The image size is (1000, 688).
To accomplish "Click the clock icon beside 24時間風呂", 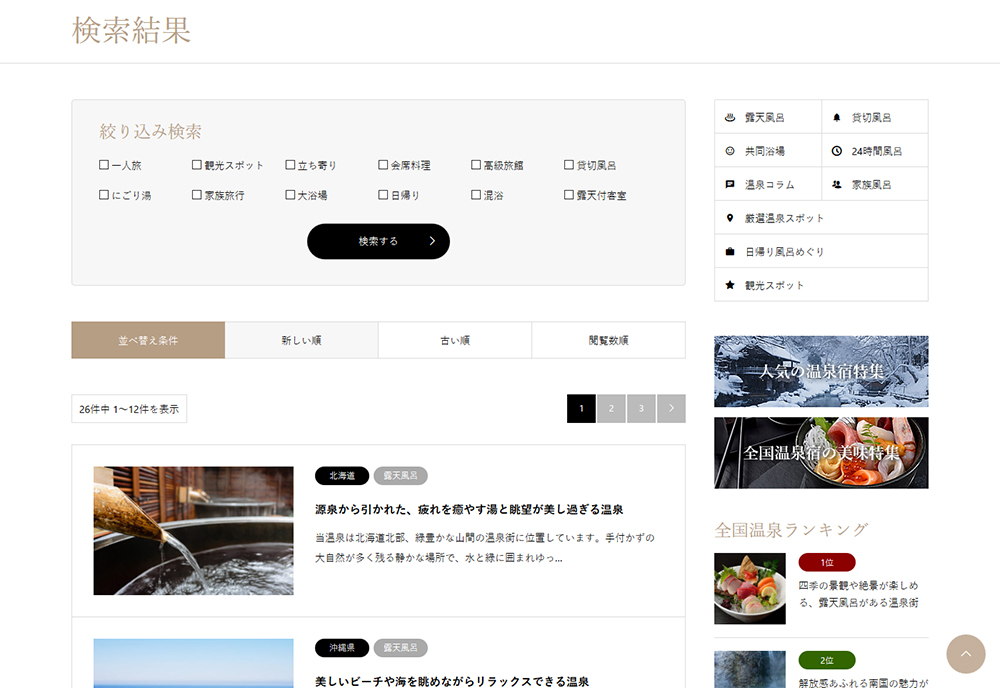I will point(837,151).
